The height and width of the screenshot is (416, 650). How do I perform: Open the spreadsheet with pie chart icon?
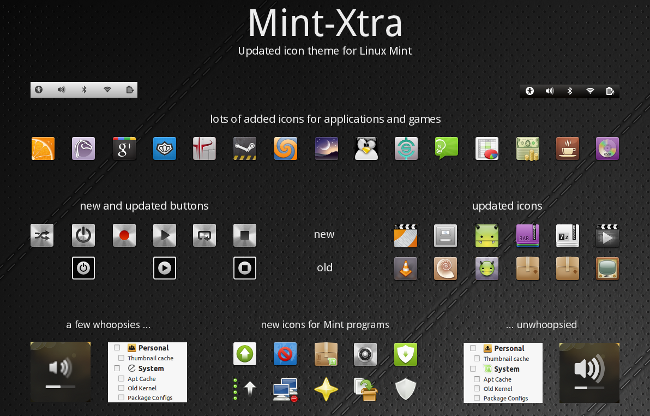pos(487,148)
